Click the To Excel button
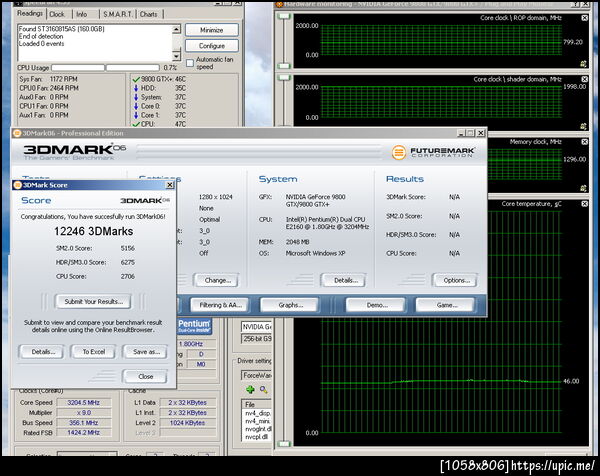600x476 pixels. [94, 352]
